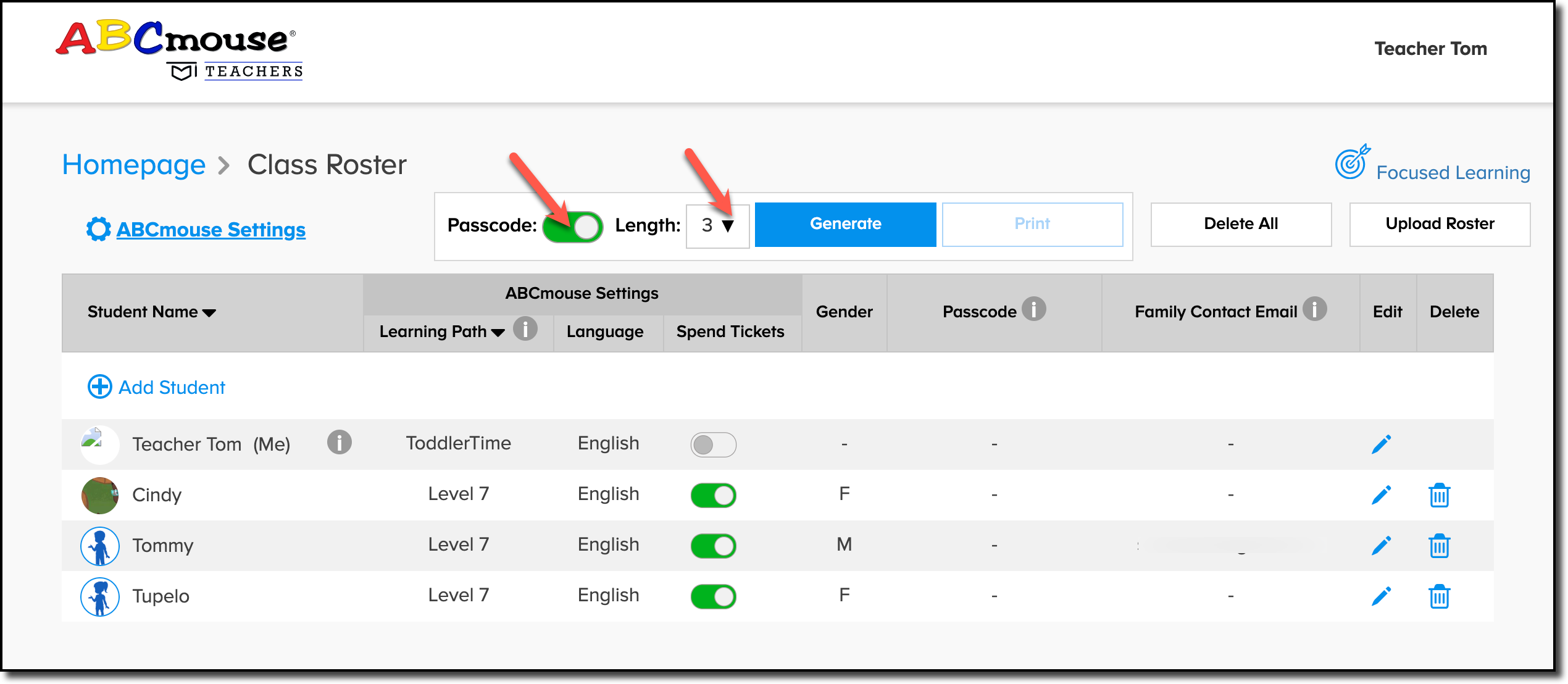
Task: Disable the Passcode toggle
Action: [x=573, y=227]
